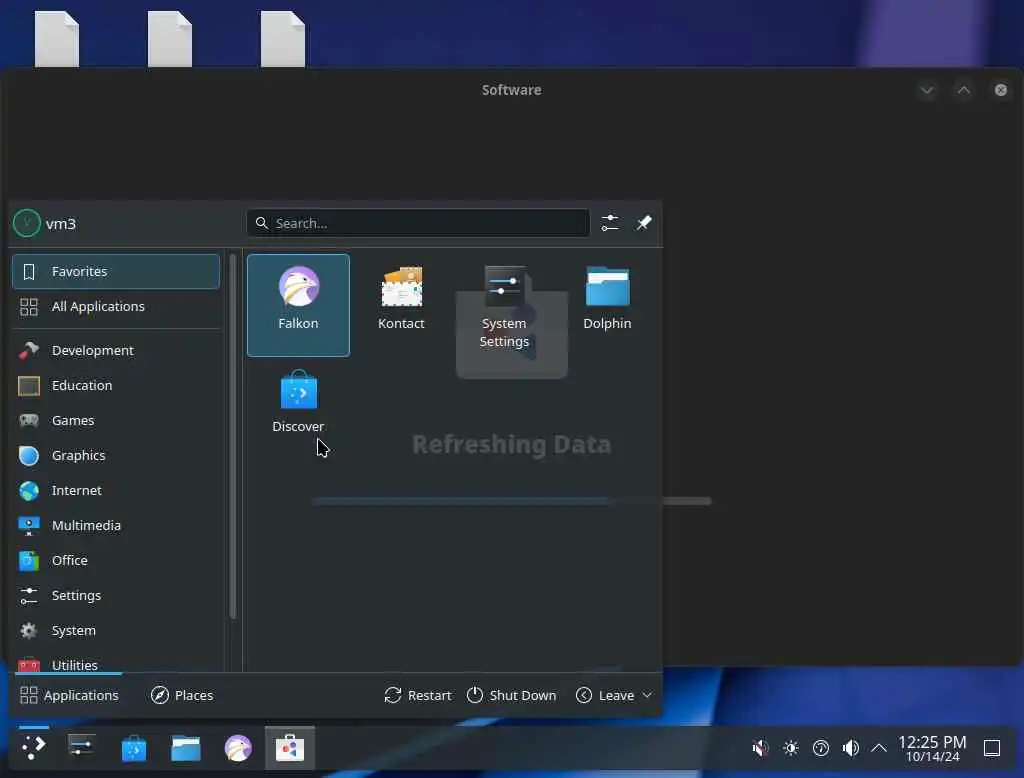This screenshot has width=1024, height=778.
Task: Open Kontact from favorites
Action: 401,305
